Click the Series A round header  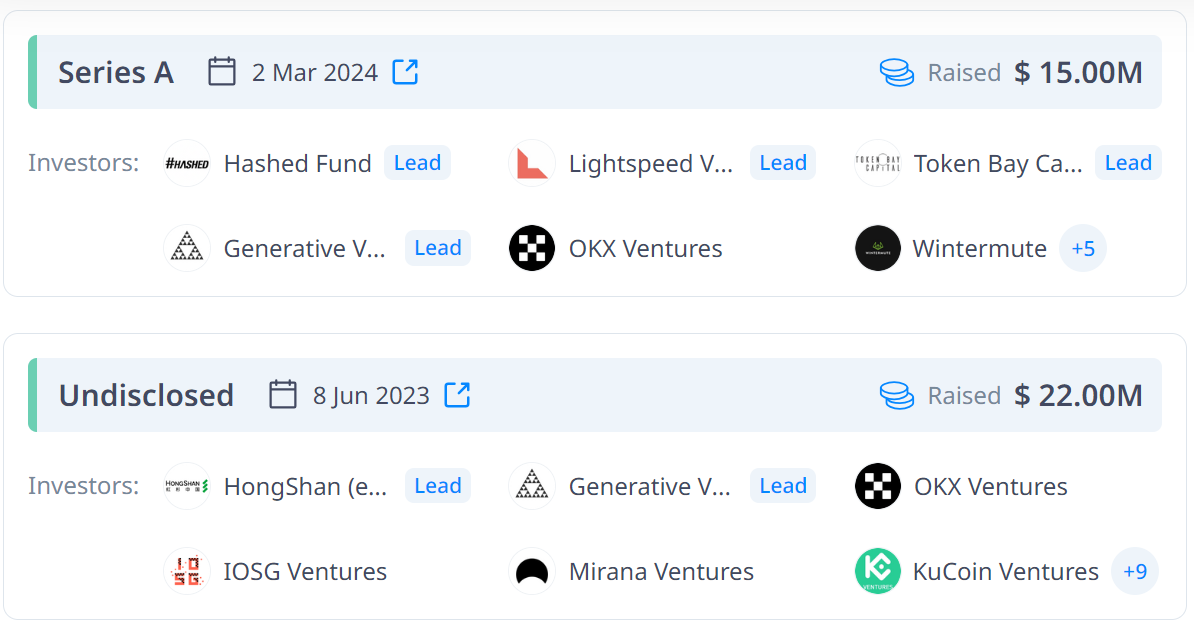pos(595,72)
